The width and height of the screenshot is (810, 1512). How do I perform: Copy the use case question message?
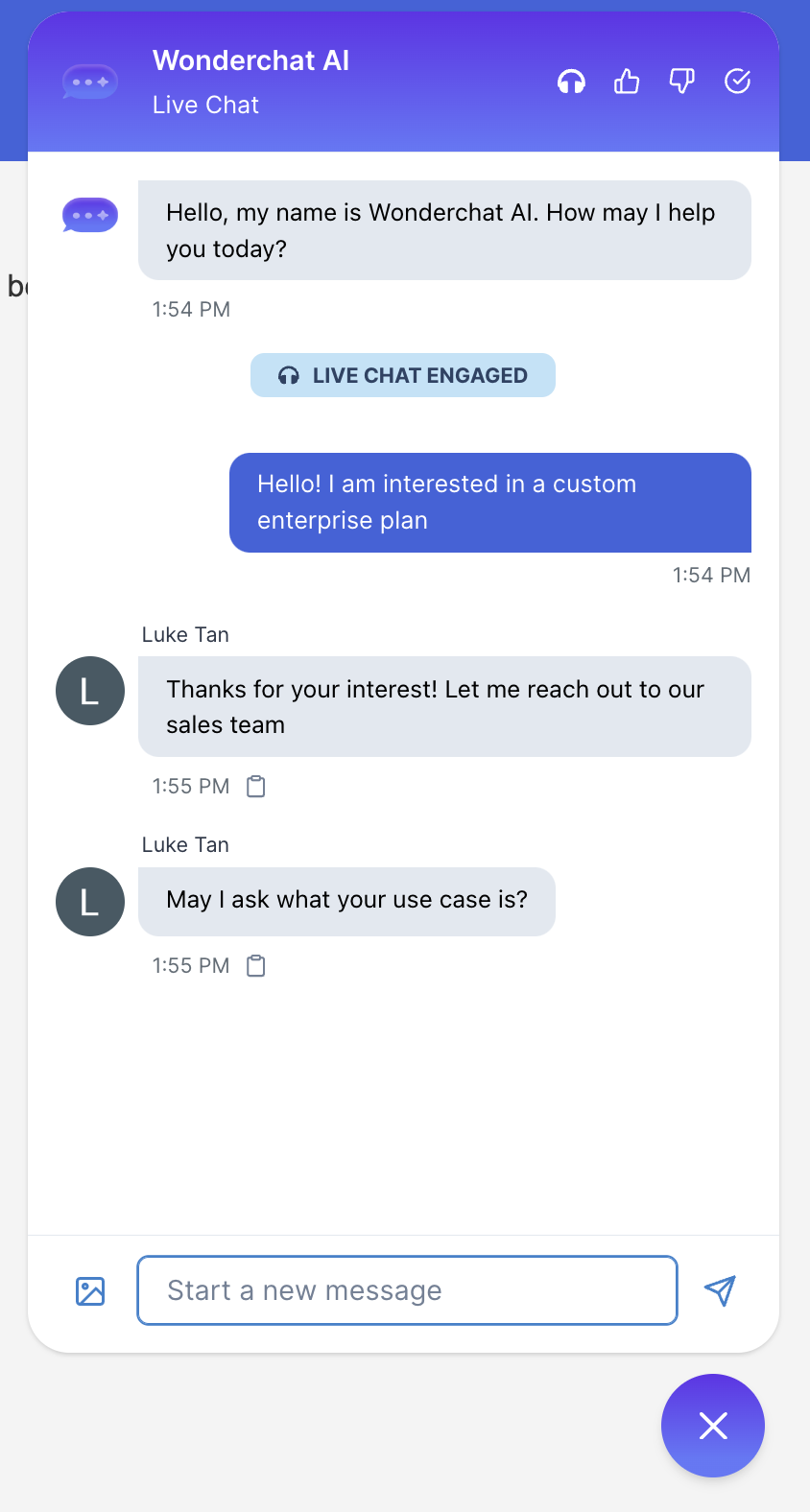[x=254, y=965]
